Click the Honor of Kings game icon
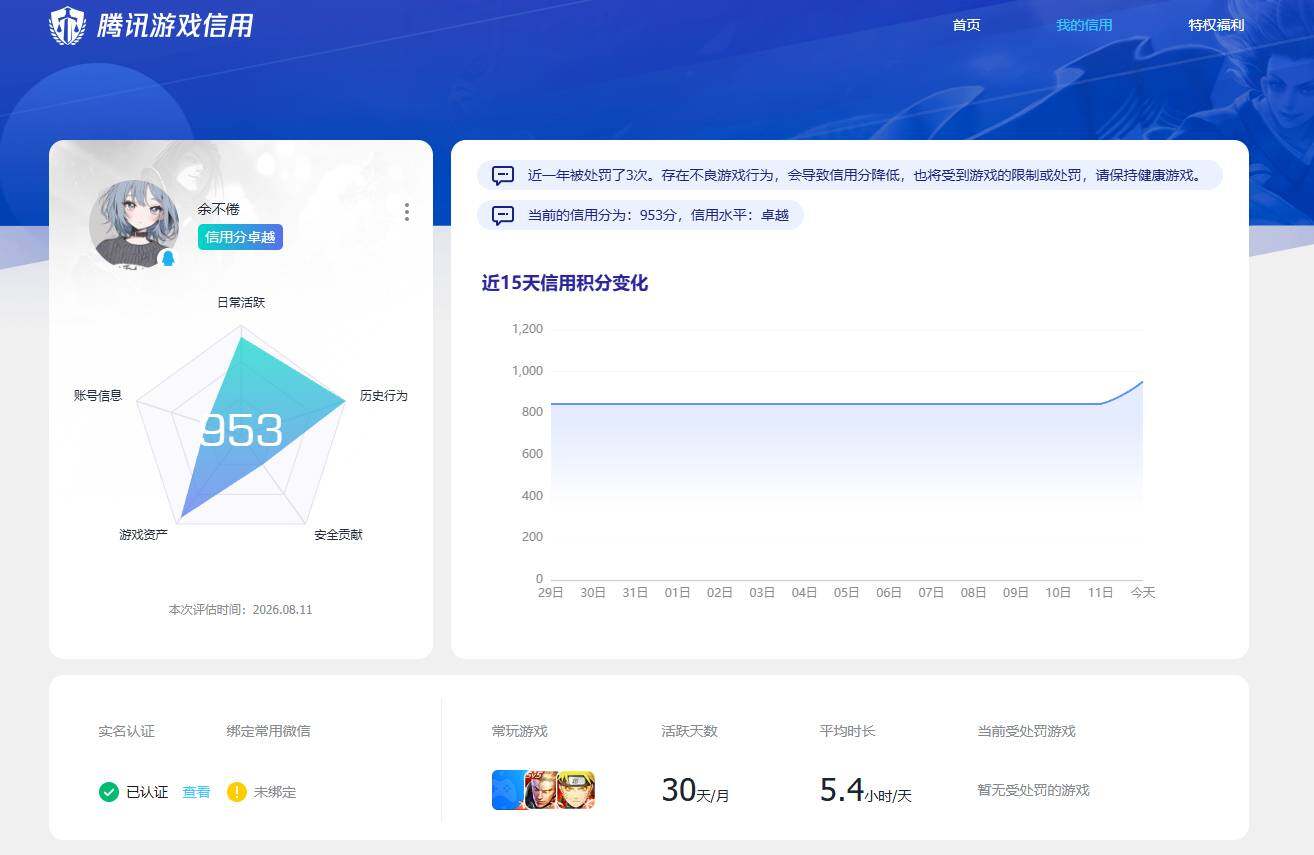 [541, 790]
